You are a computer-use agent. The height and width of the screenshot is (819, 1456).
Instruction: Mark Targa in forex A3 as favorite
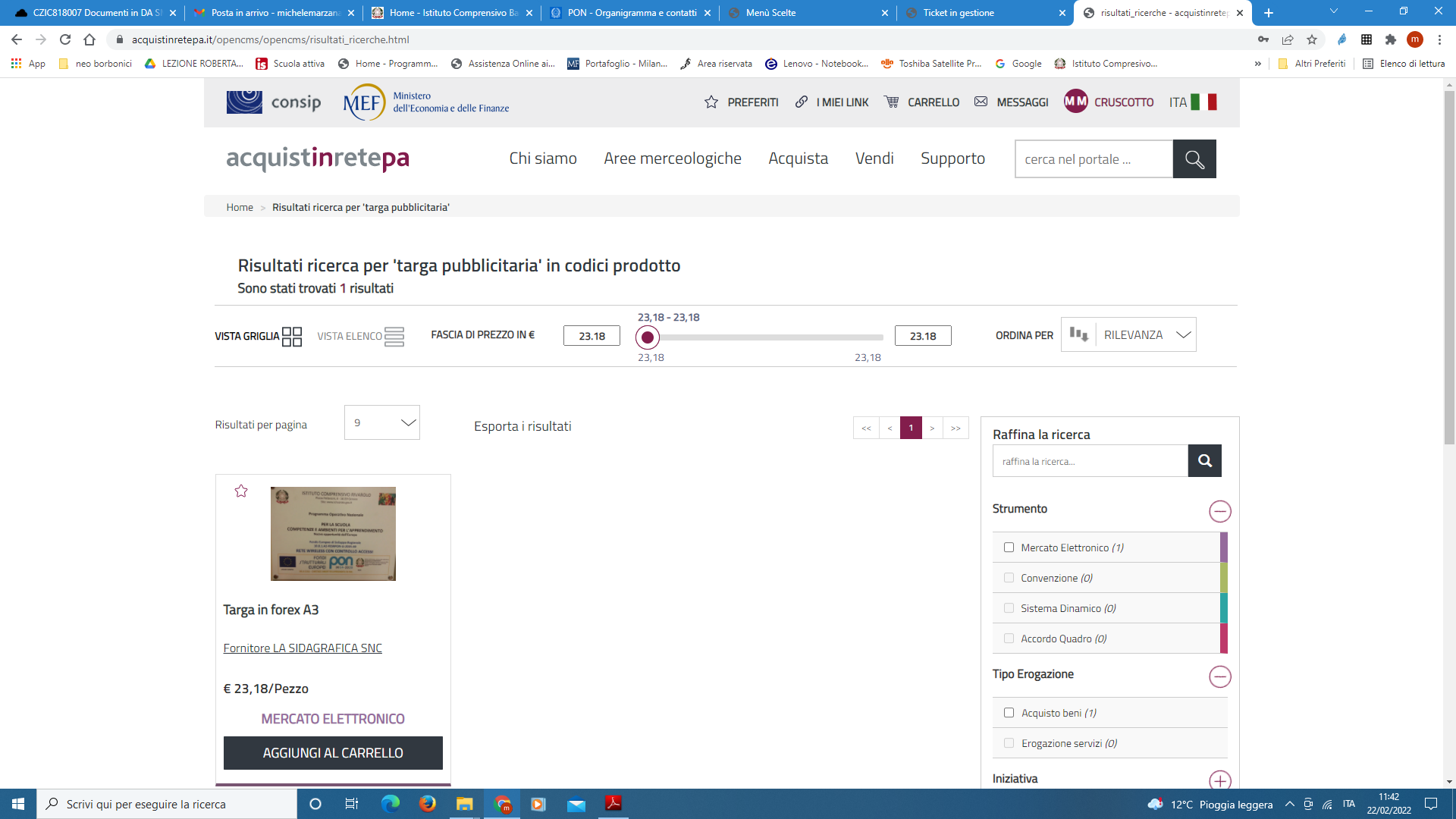pos(241,491)
